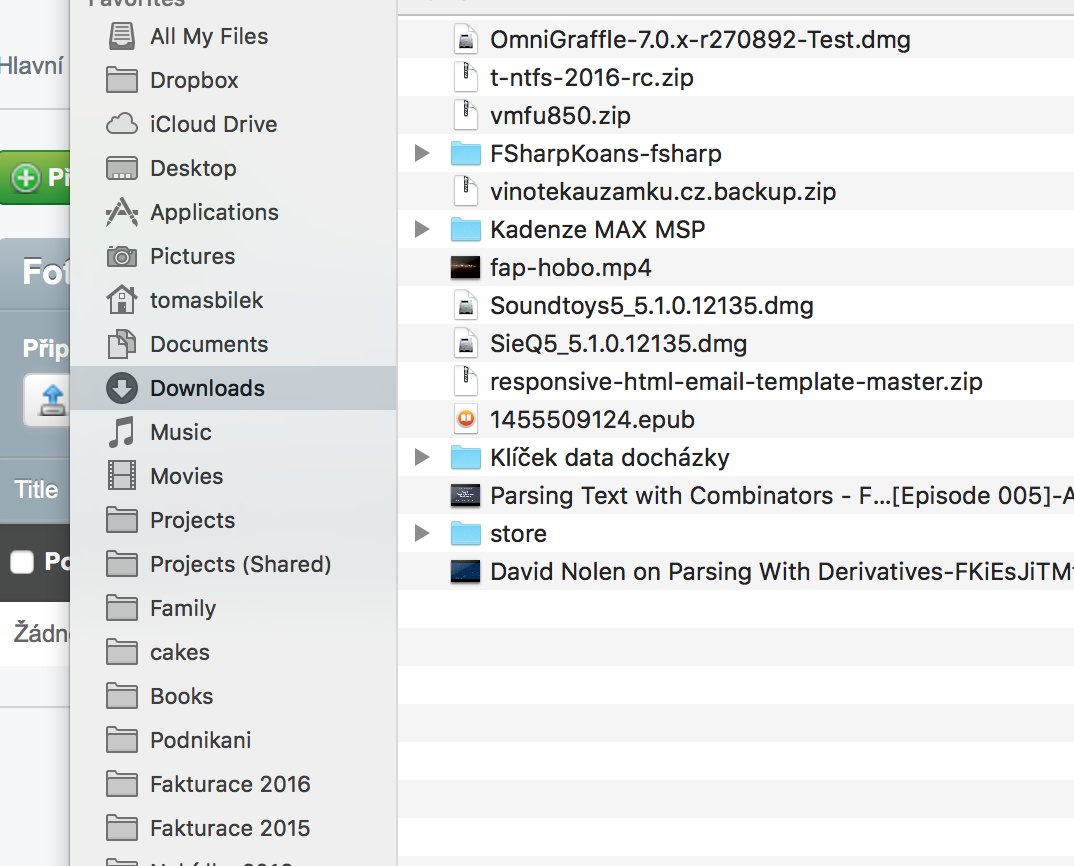Select vinotekauzamku.cz.backup.zip file
The width and height of the screenshot is (1074, 866).
coord(663,192)
